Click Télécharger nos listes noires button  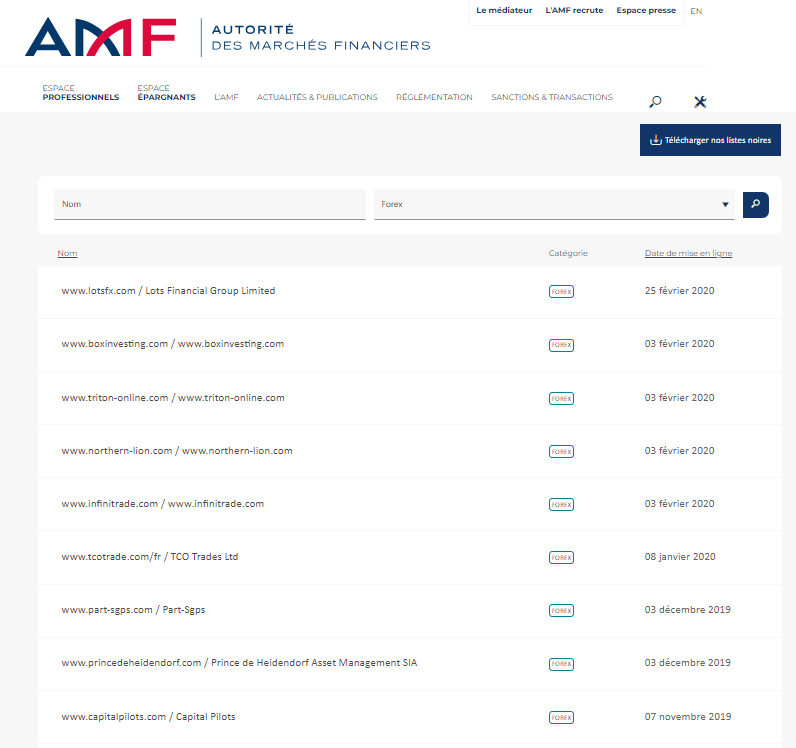coord(710,140)
